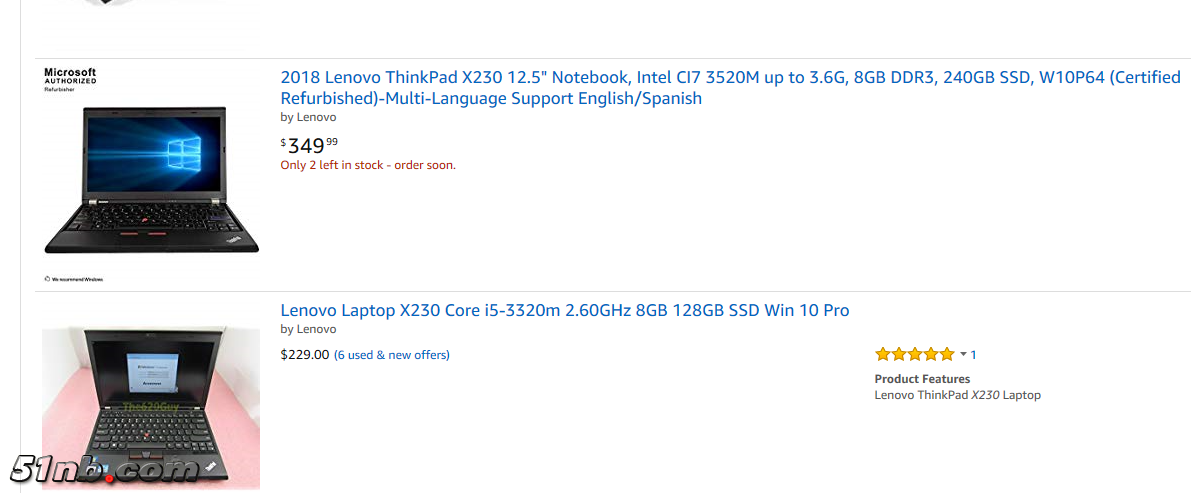Click the Microsoft Authorized Refurbisher badge
Viewport: 1191px width, 493px height.
[x=70, y=79]
